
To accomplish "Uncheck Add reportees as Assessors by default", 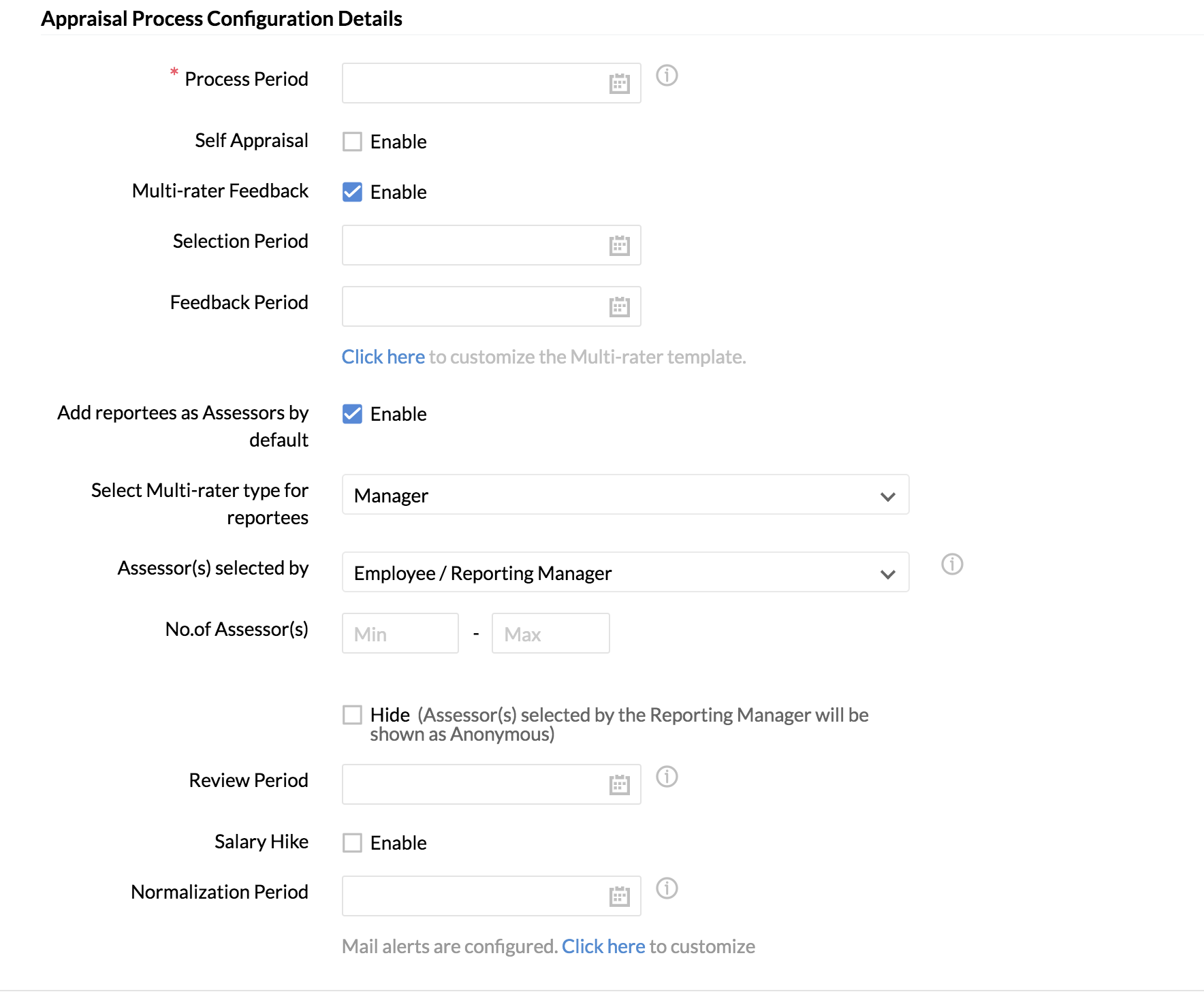I will coord(352,414).
